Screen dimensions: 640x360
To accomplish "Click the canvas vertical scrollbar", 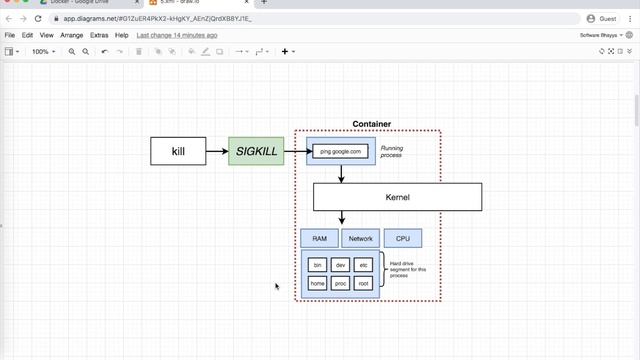I will pyautogui.click(x=637, y=110).
